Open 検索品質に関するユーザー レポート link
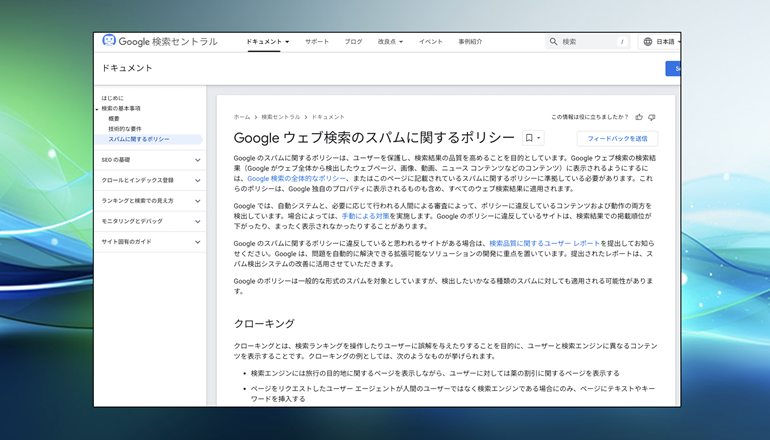 tap(545, 243)
